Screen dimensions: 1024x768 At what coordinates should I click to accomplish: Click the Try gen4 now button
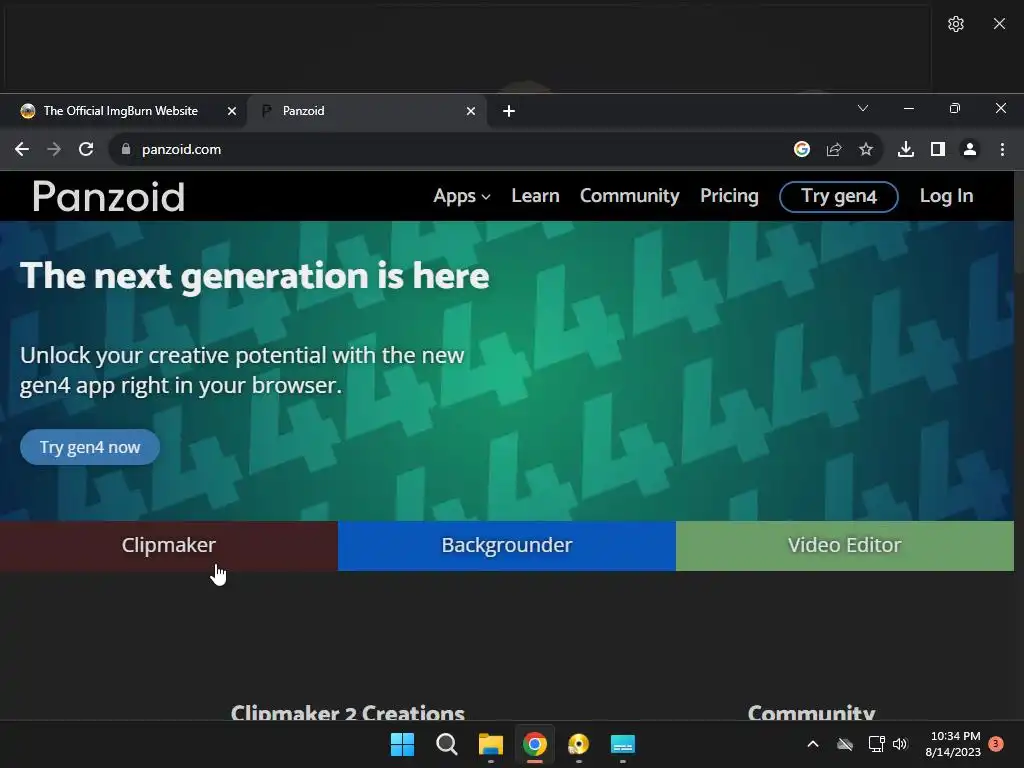90,447
